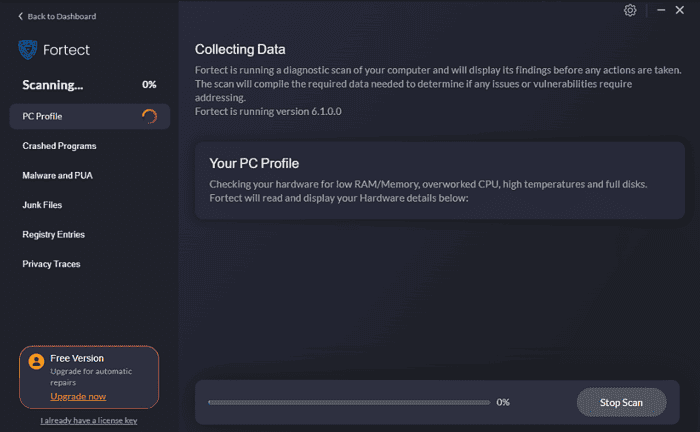Image resolution: width=700 pixels, height=432 pixels.
Task: Go Back to Dashboard
Action: [x=61, y=17]
